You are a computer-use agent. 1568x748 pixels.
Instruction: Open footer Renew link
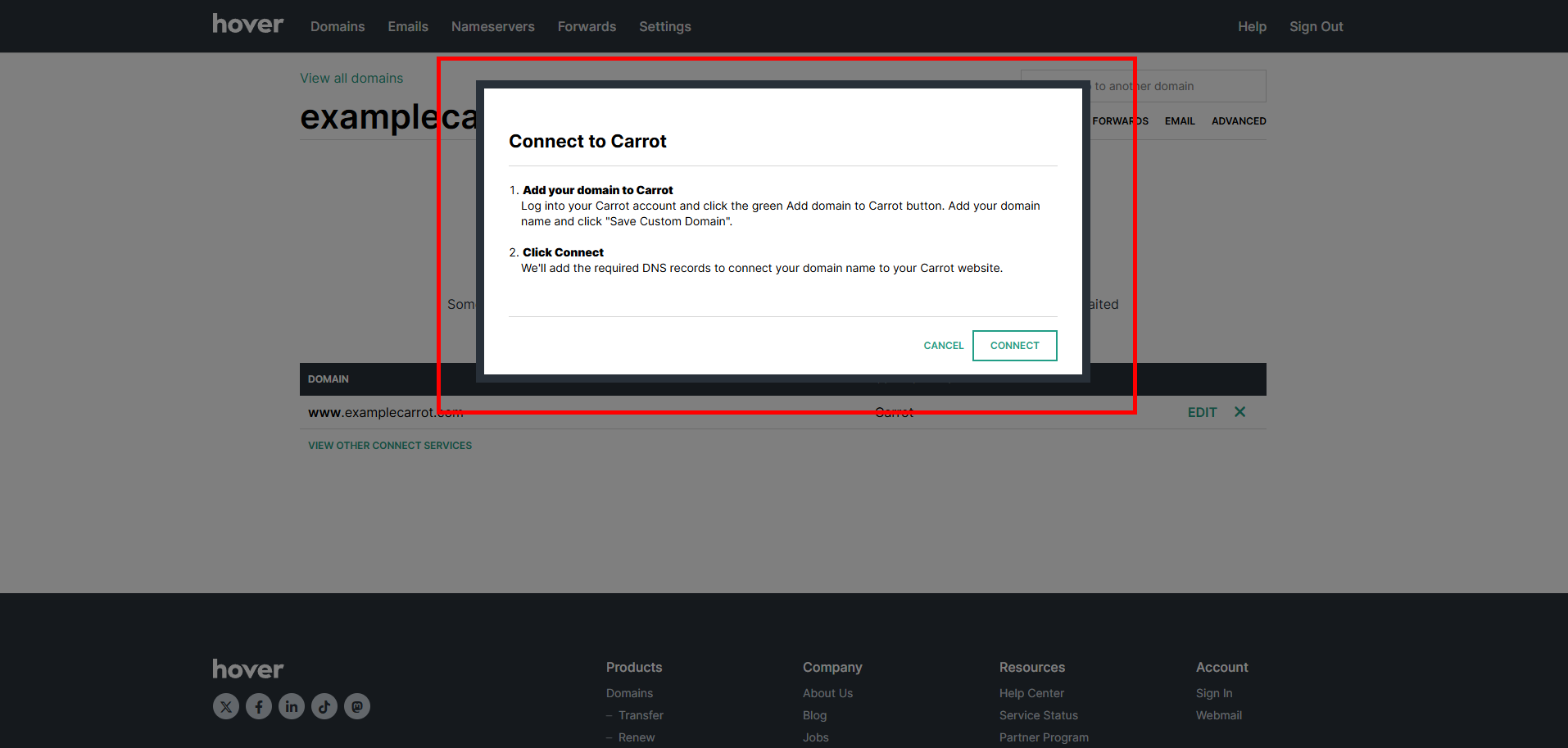637,737
